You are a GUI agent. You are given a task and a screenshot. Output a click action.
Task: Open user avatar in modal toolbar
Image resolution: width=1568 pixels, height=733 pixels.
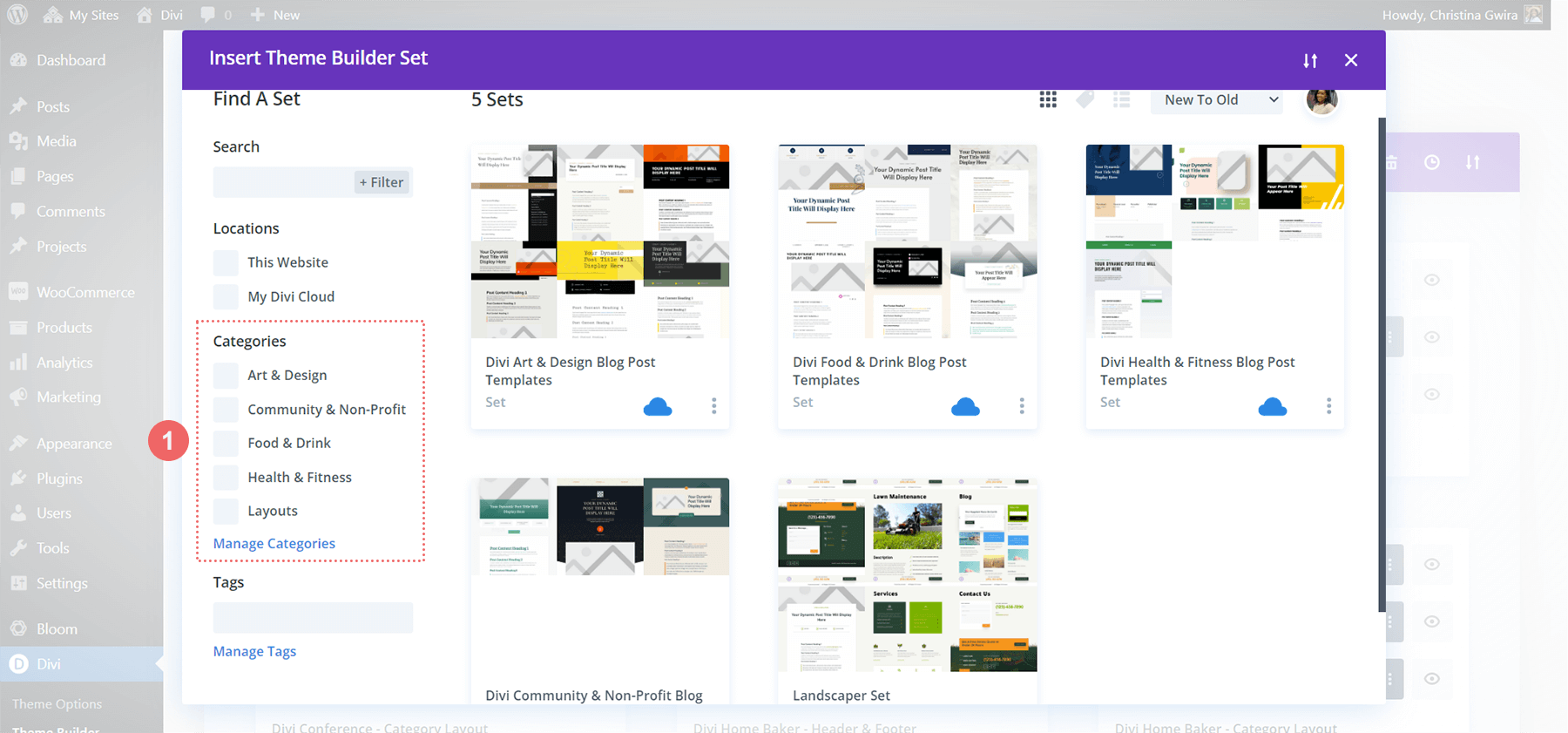[1321, 100]
